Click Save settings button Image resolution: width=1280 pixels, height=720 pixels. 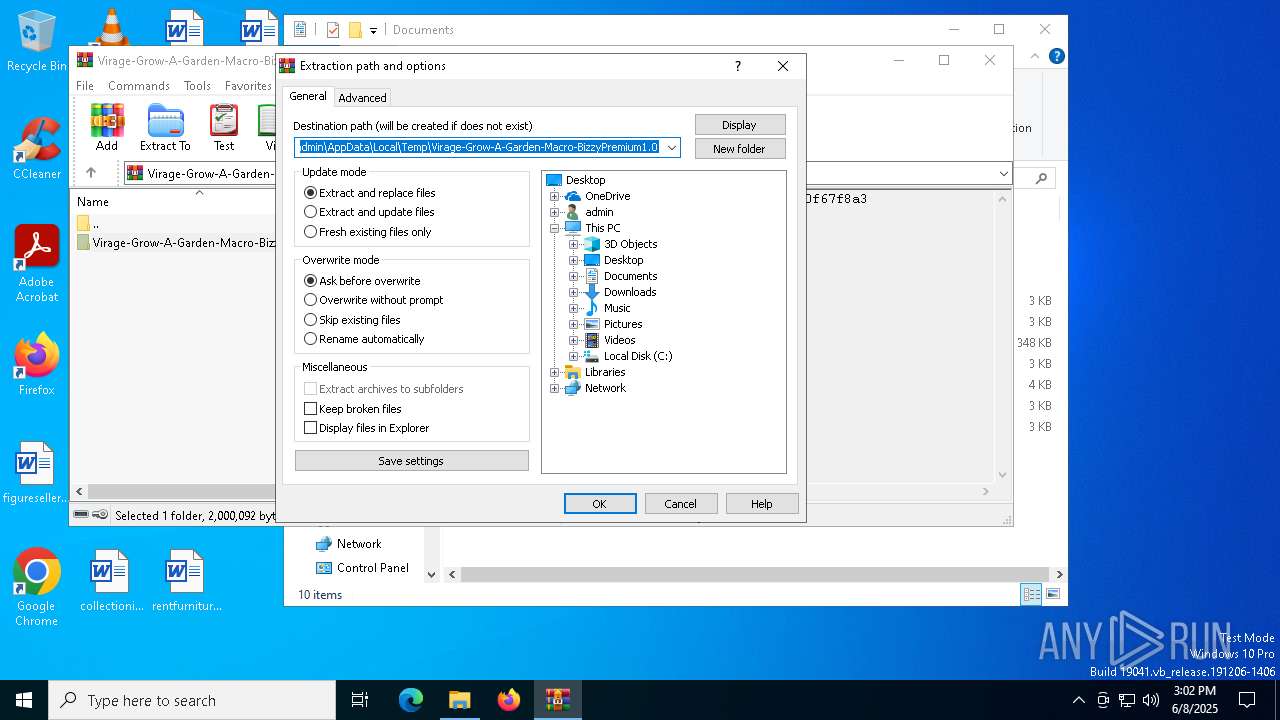tap(411, 461)
